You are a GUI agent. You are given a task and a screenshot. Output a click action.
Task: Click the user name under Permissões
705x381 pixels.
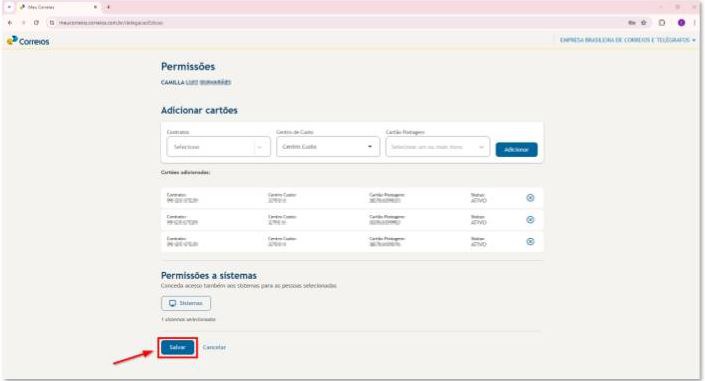point(196,82)
